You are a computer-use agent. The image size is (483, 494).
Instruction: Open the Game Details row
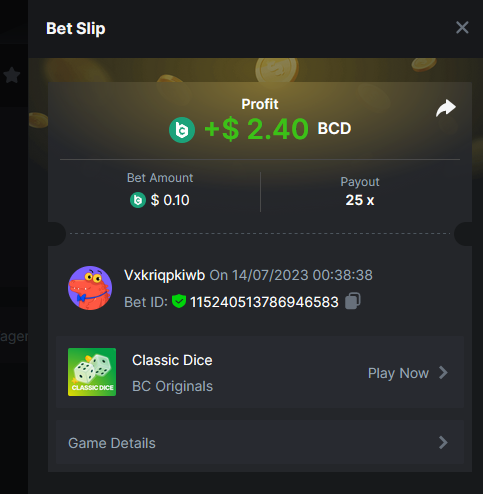click(260, 443)
